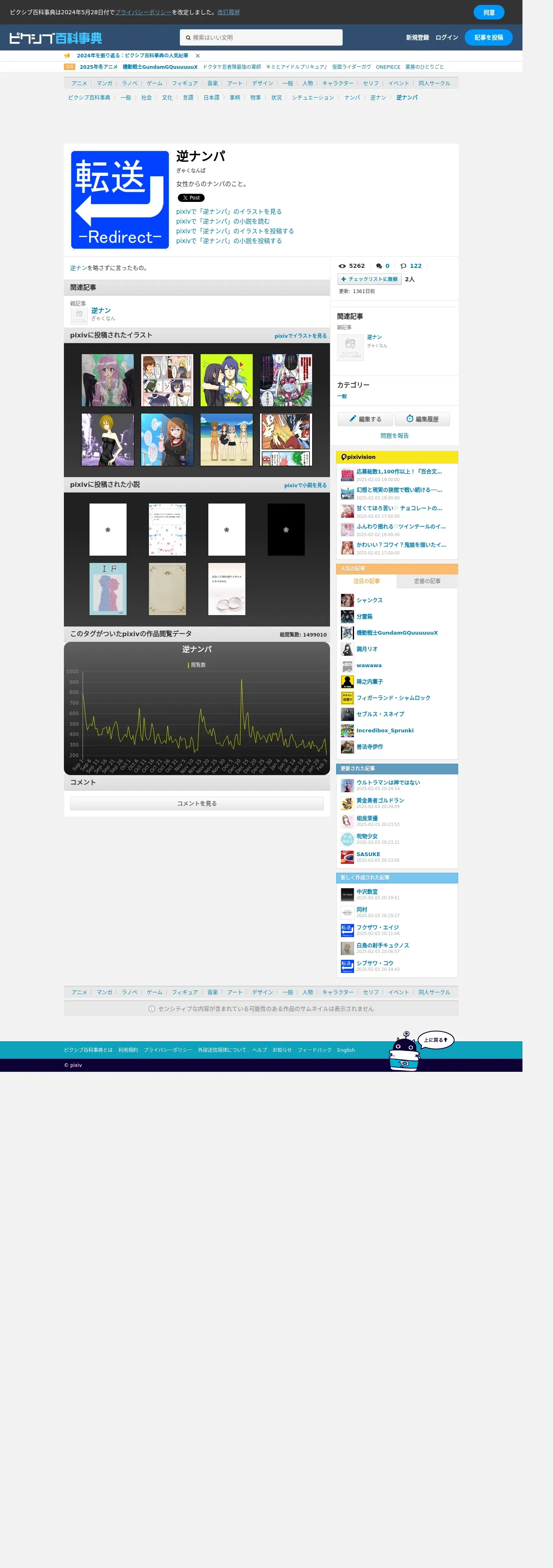Follow the pixivで小説を見る link
This screenshot has height=1568, width=553.
click(306, 486)
